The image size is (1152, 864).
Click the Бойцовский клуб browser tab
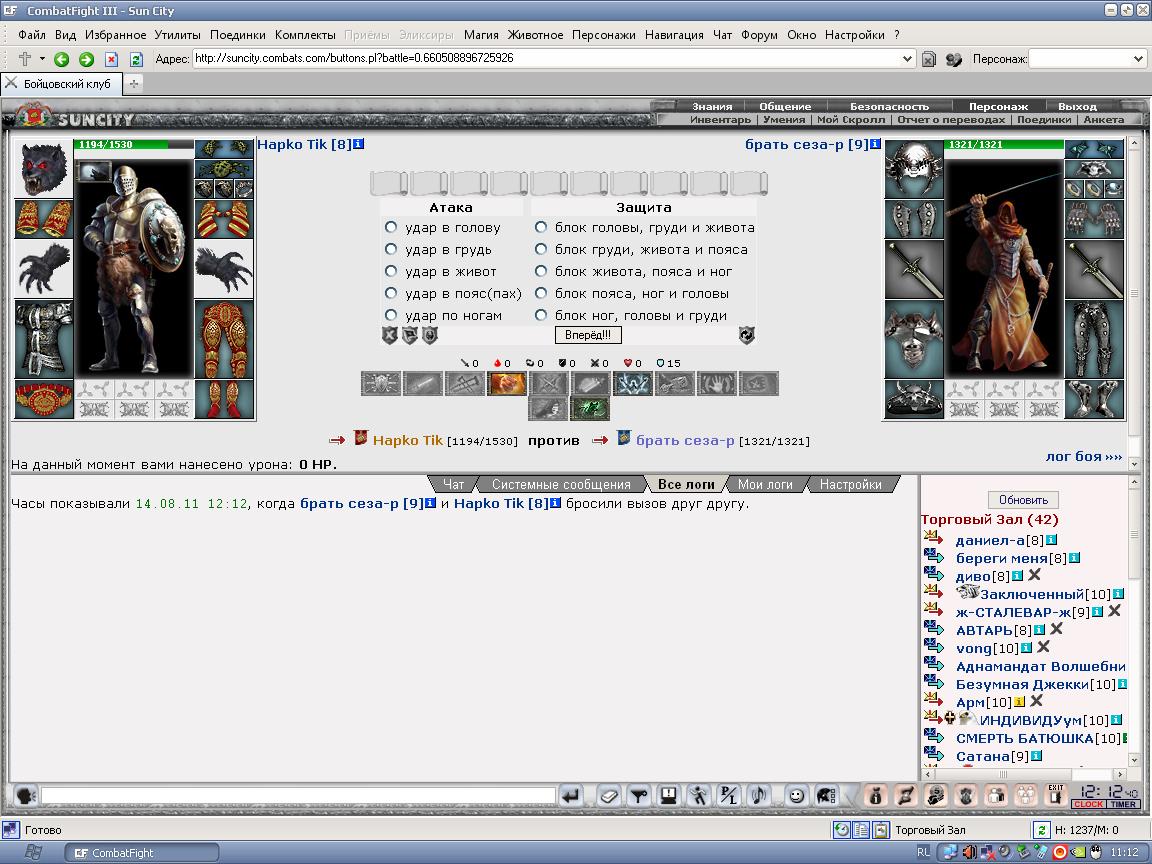point(62,84)
